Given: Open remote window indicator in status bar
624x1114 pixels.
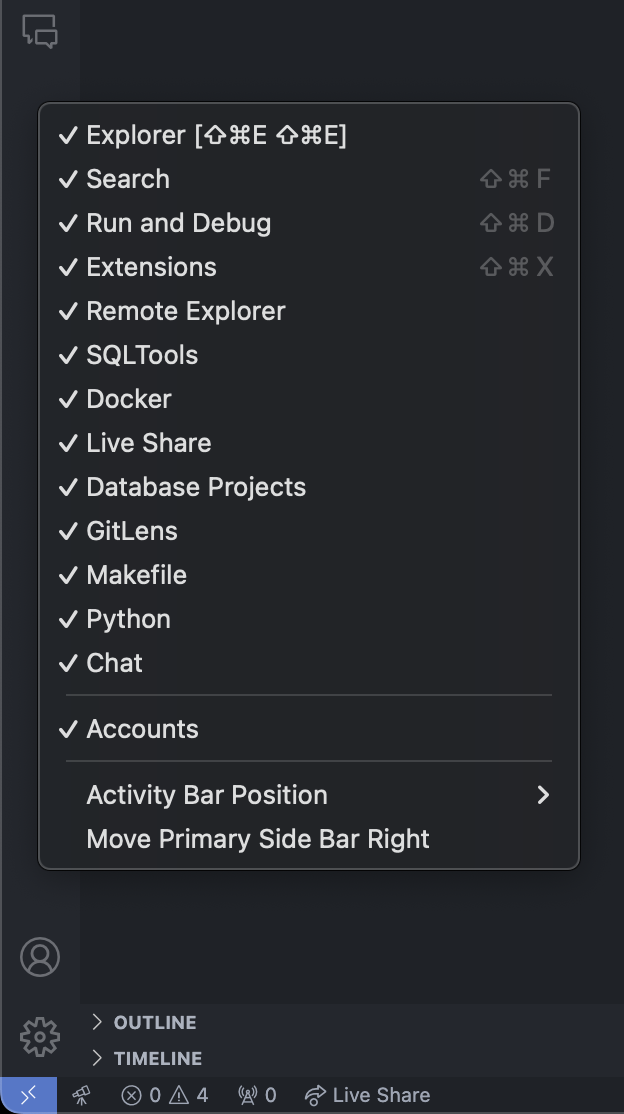Looking at the screenshot, I should (x=28, y=1095).
